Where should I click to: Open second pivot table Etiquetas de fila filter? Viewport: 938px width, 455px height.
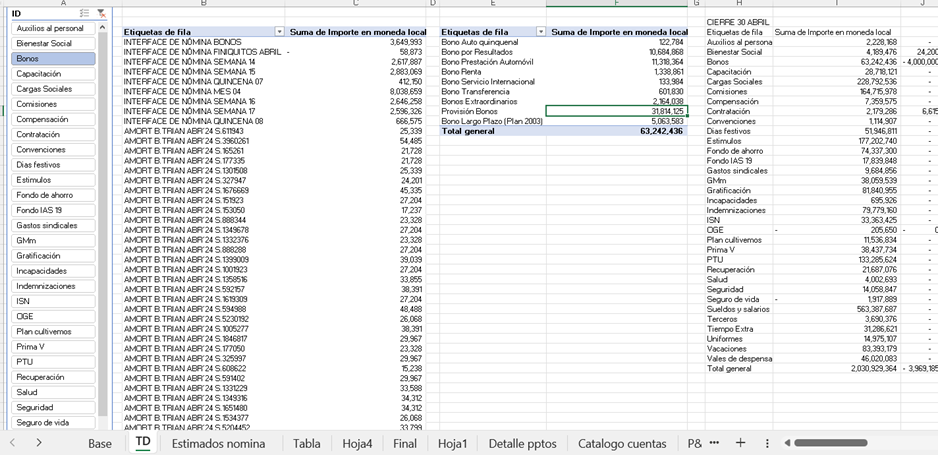click(541, 32)
